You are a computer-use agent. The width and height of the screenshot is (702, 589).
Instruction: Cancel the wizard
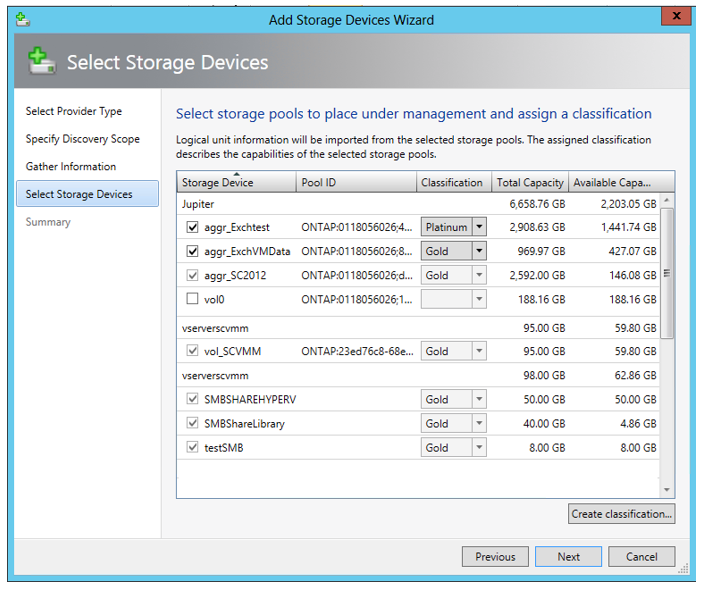[641, 557]
